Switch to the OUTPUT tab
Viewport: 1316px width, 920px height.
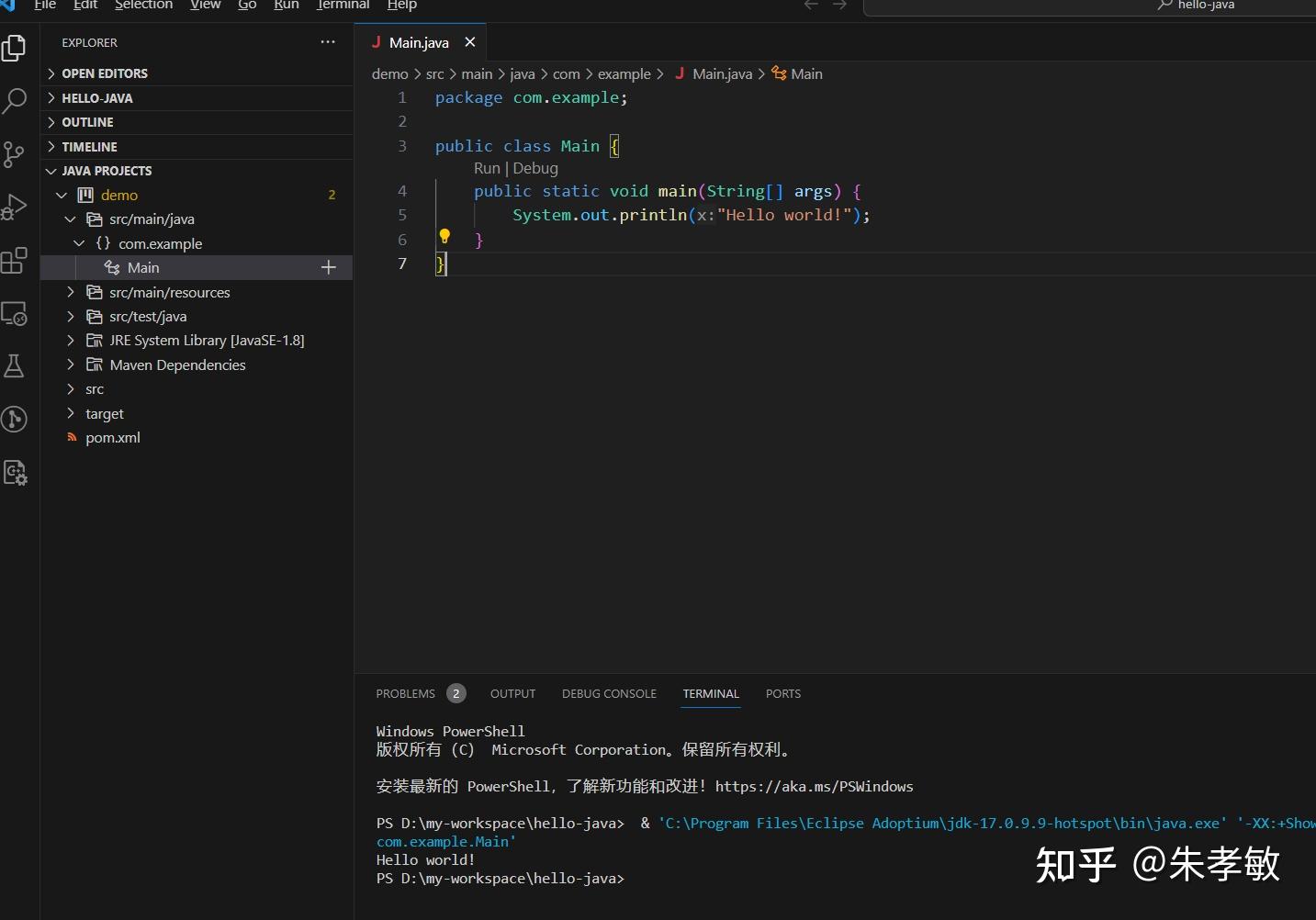click(x=512, y=693)
